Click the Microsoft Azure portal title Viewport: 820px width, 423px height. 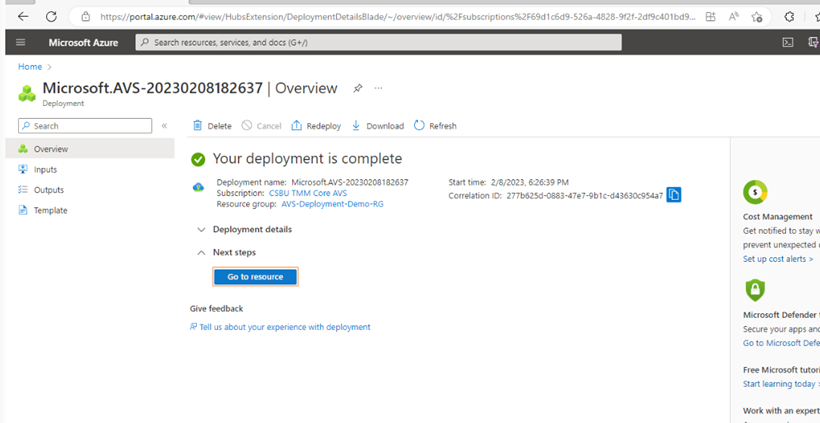83,42
